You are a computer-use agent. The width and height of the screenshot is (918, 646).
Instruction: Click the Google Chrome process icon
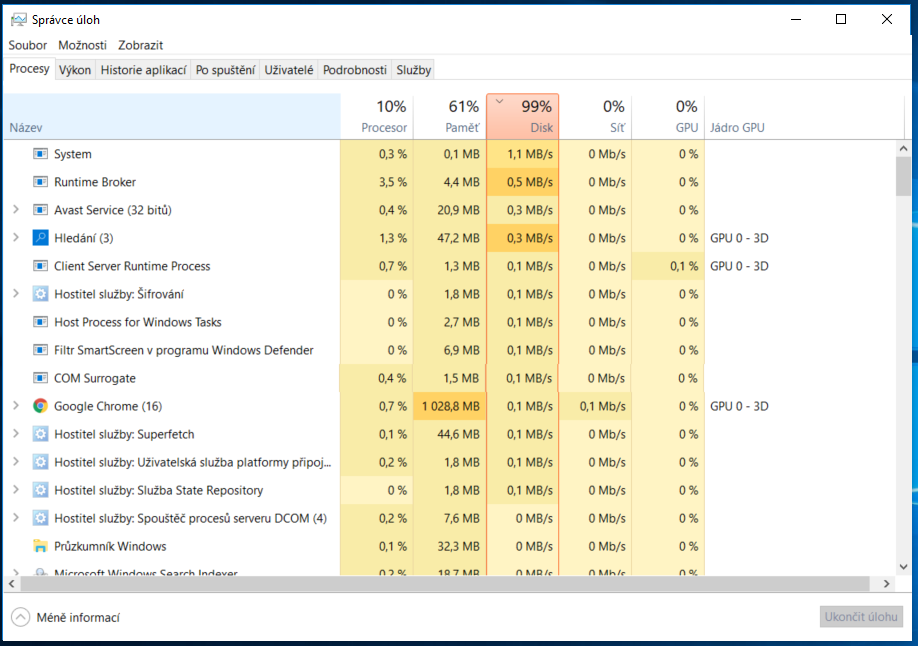(x=40, y=406)
